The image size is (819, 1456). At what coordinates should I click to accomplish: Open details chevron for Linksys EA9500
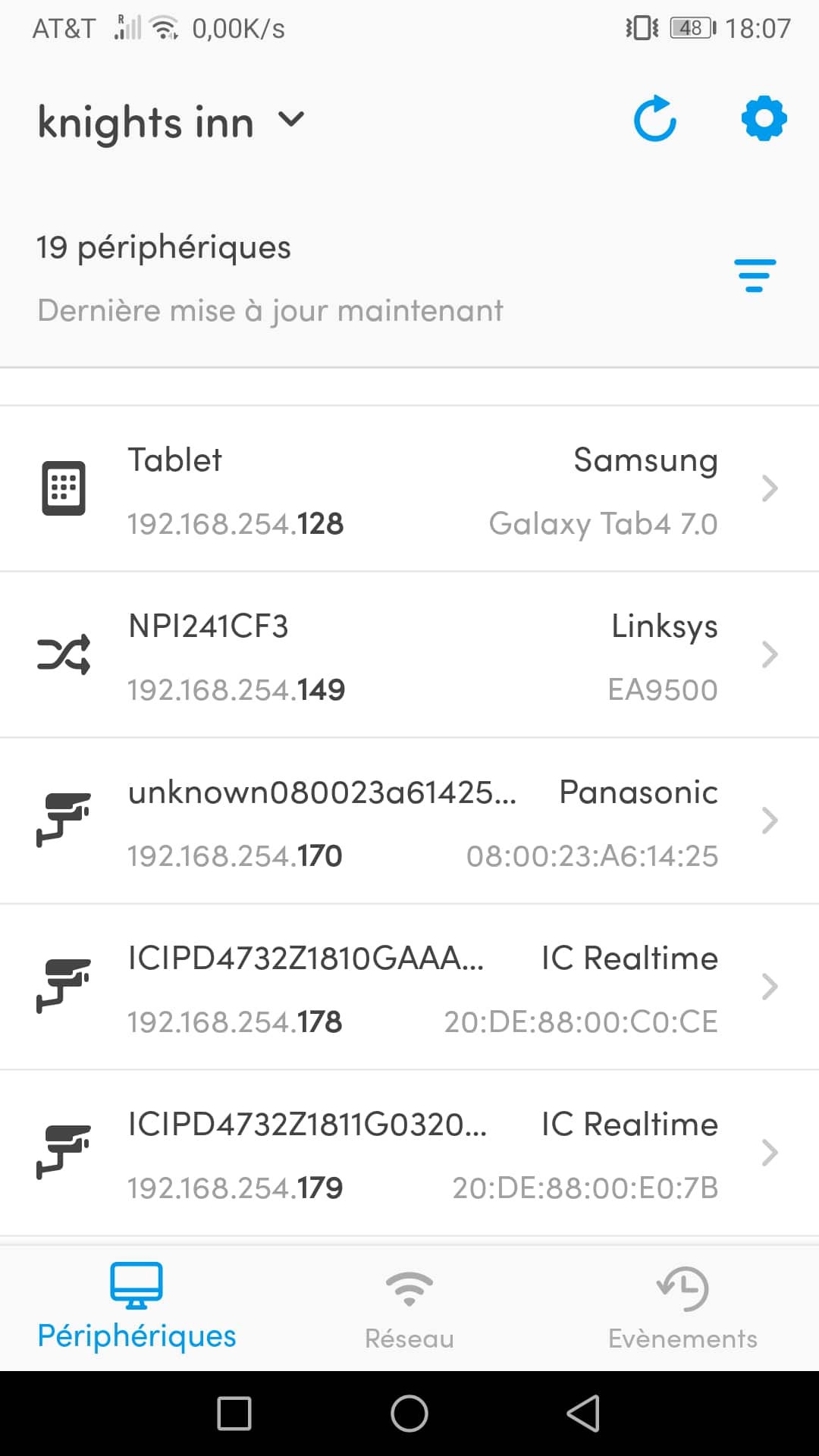pos(770,654)
